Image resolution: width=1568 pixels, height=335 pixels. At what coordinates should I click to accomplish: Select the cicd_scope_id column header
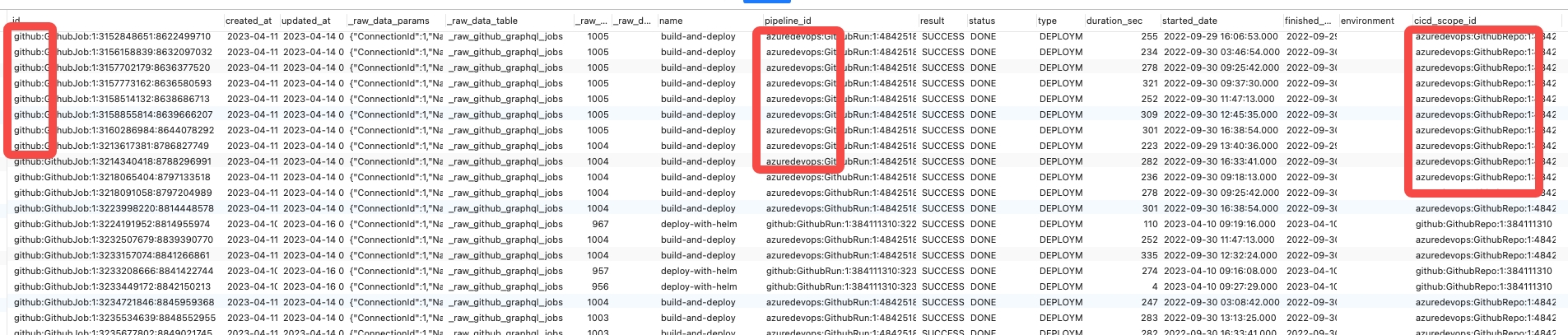(x=1445, y=21)
